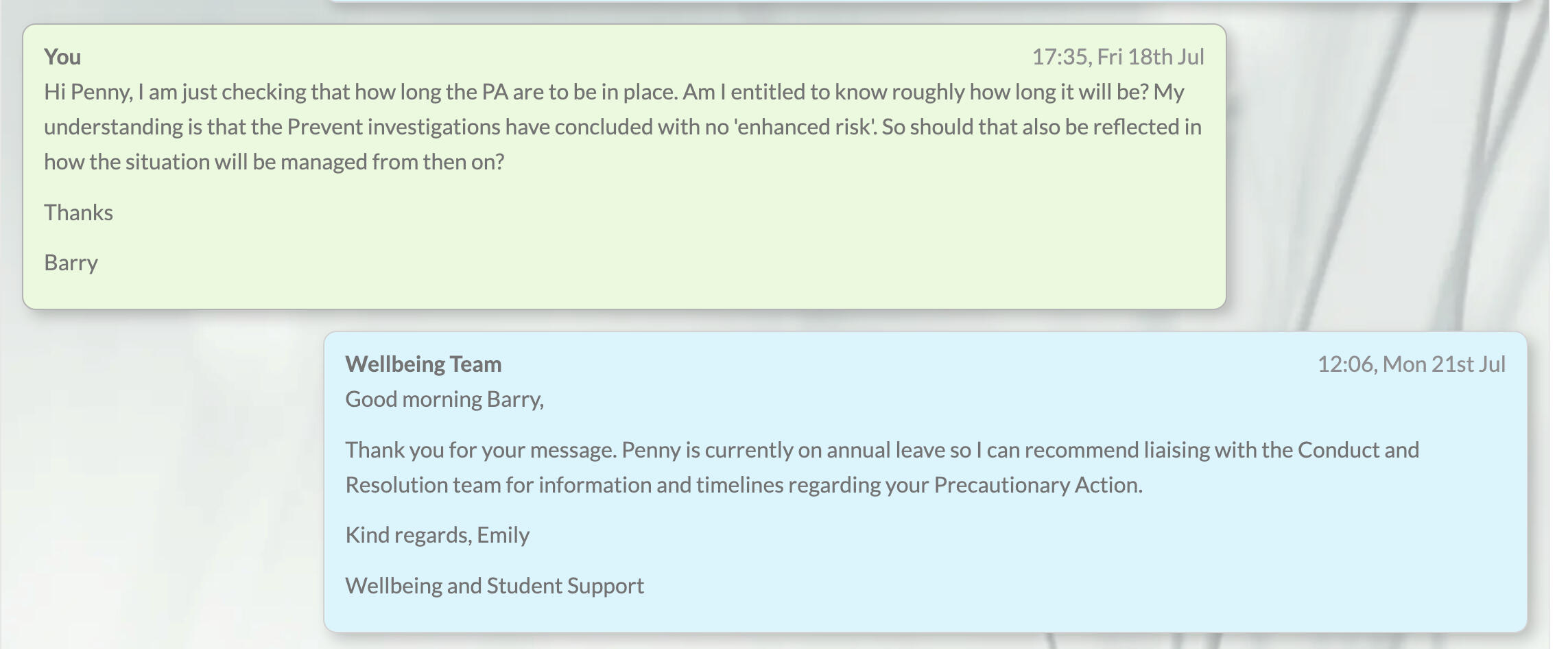
Task: Click the abbreviation "PA" in your message
Action: pos(494,92)
